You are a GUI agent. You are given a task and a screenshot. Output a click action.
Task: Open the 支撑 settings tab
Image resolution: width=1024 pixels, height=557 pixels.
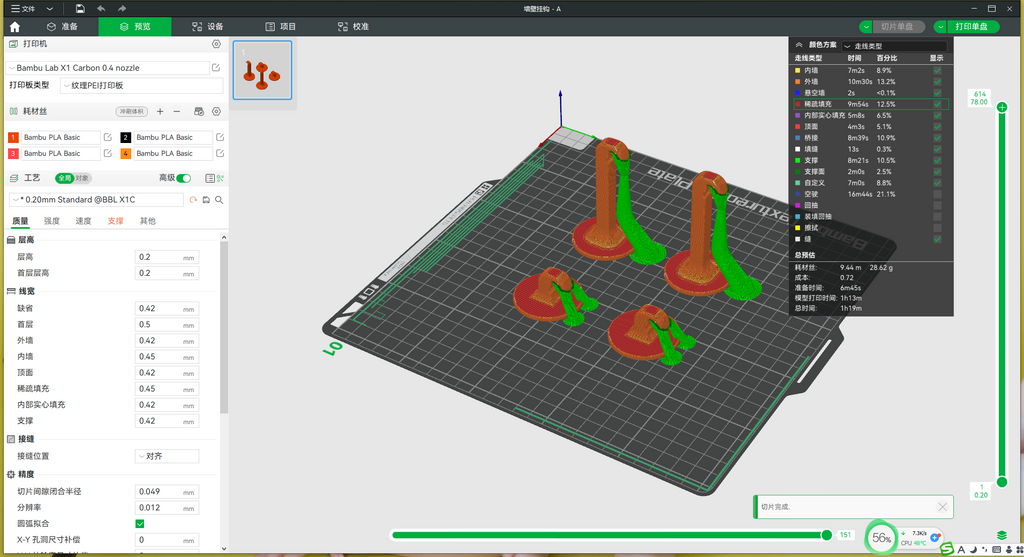point(116,221)
